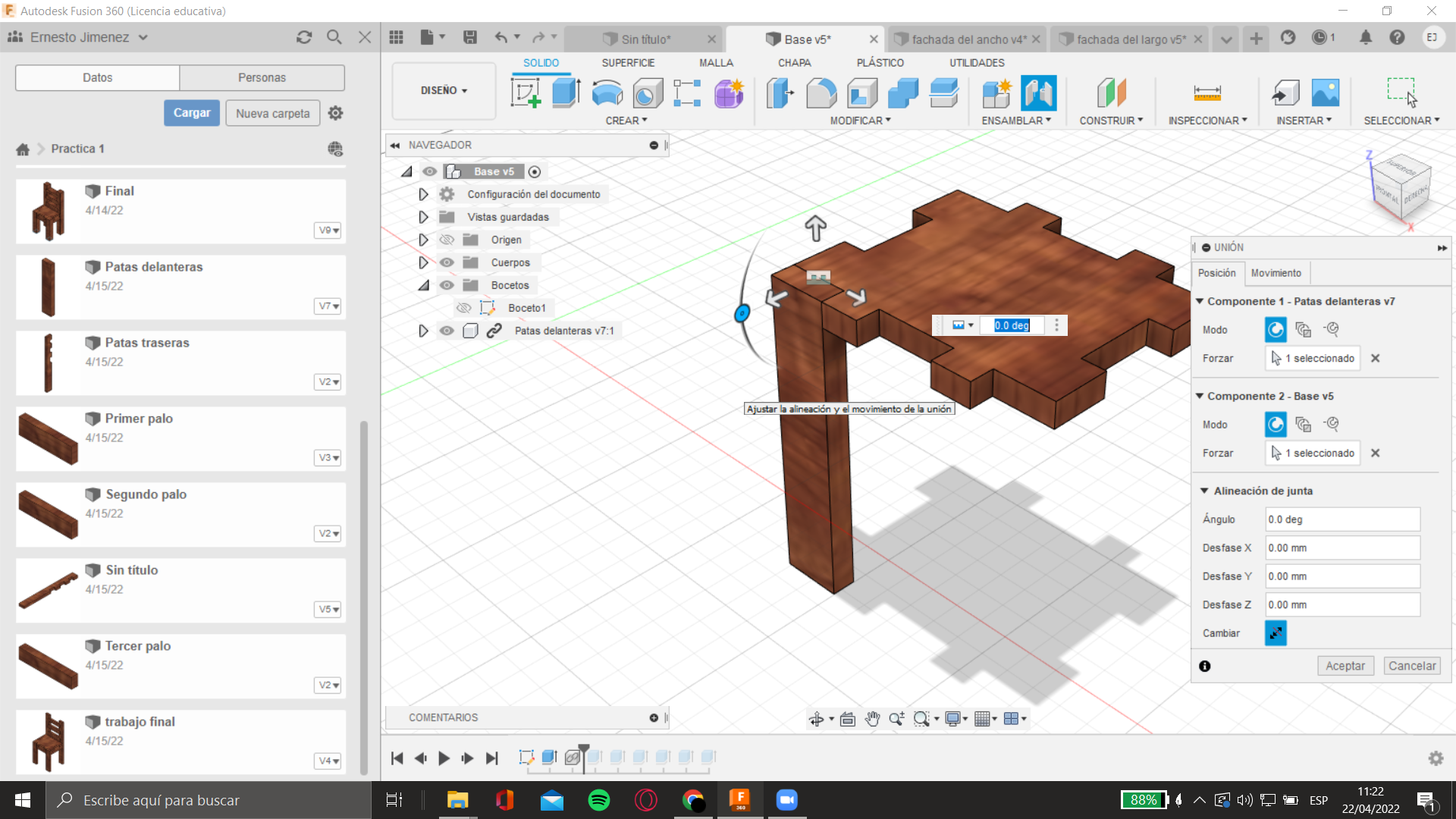The image size is (1456, 819).
Task: Expand Vistas guardadas tree node
Action: (423, 217)
